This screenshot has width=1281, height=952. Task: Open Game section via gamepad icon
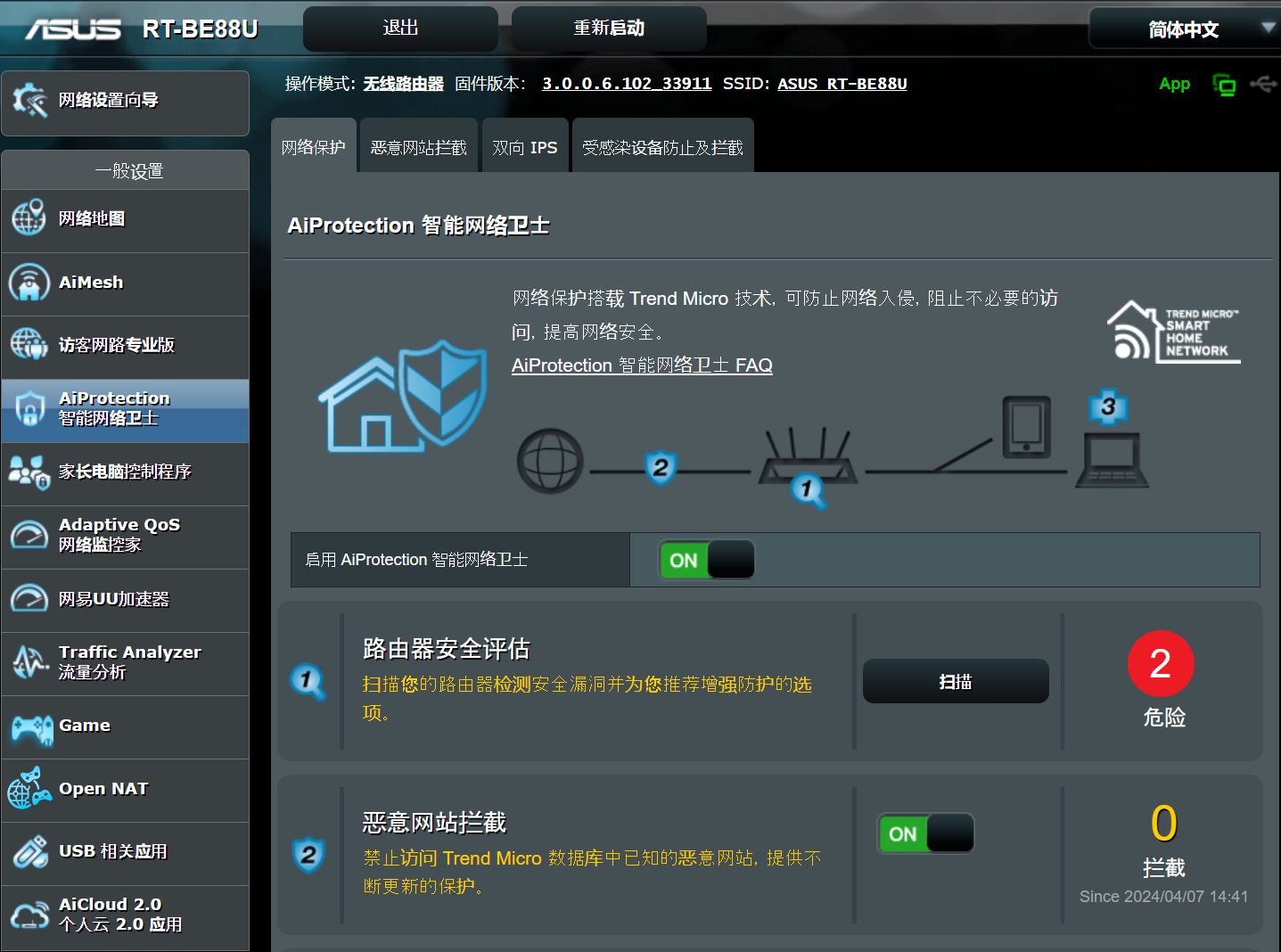(31, 727)
